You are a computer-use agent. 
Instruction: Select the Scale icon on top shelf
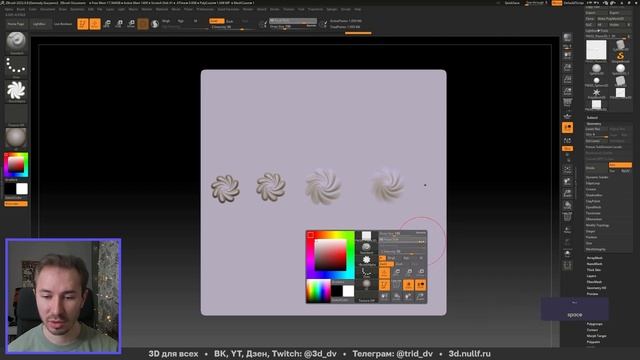pyautogui.click(x=119, y=24)
